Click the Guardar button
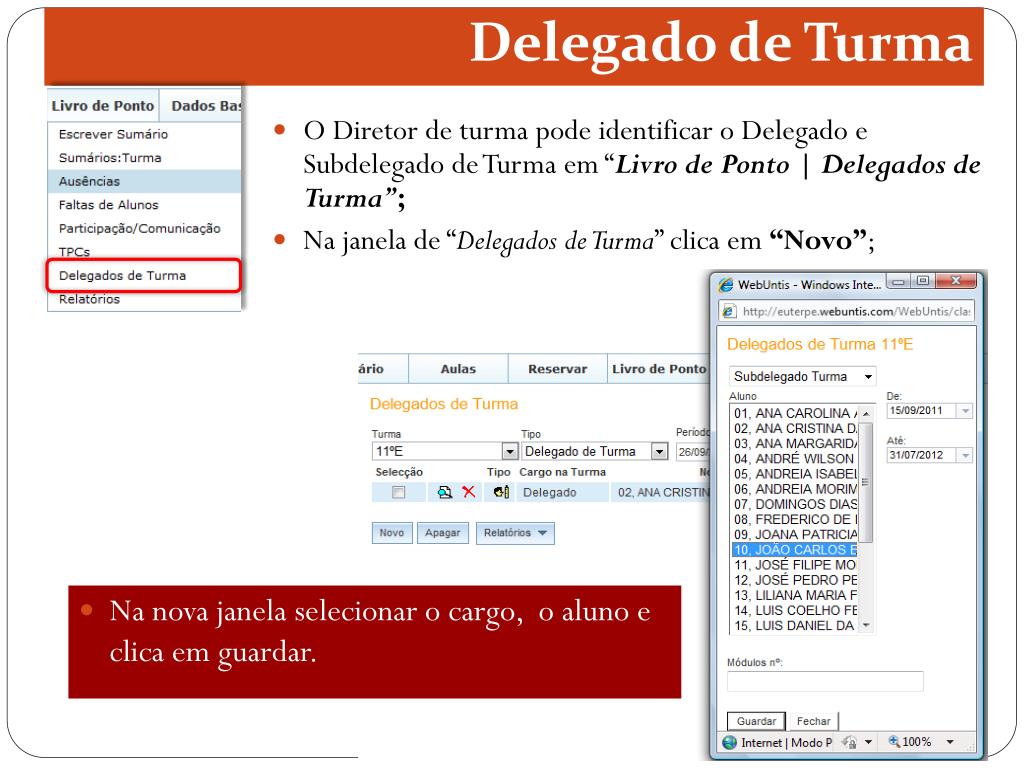This screenshot has width=1024, height=768. tap(756, 721)
